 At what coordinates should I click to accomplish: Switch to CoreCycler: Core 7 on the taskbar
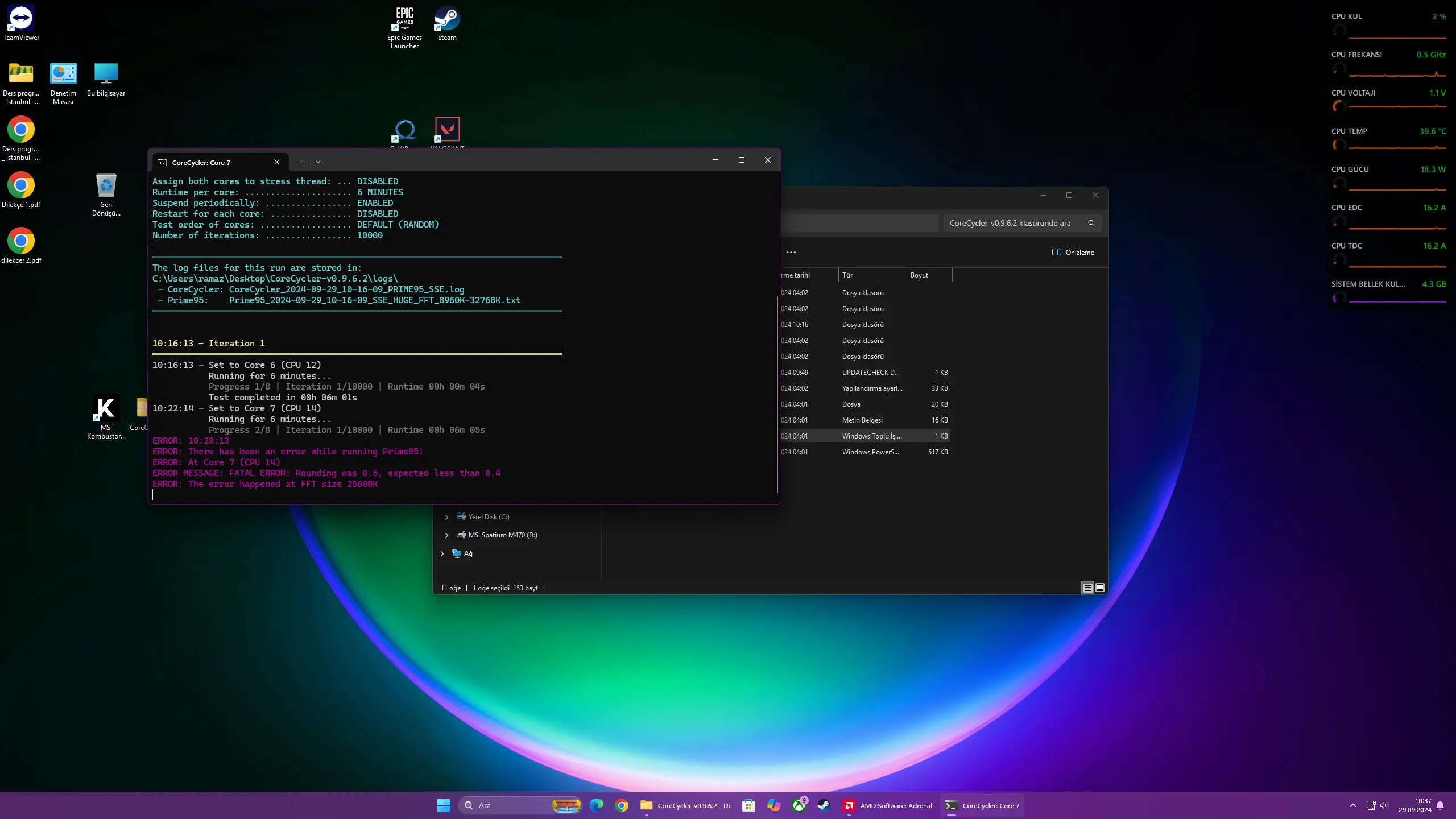[982, 805]
